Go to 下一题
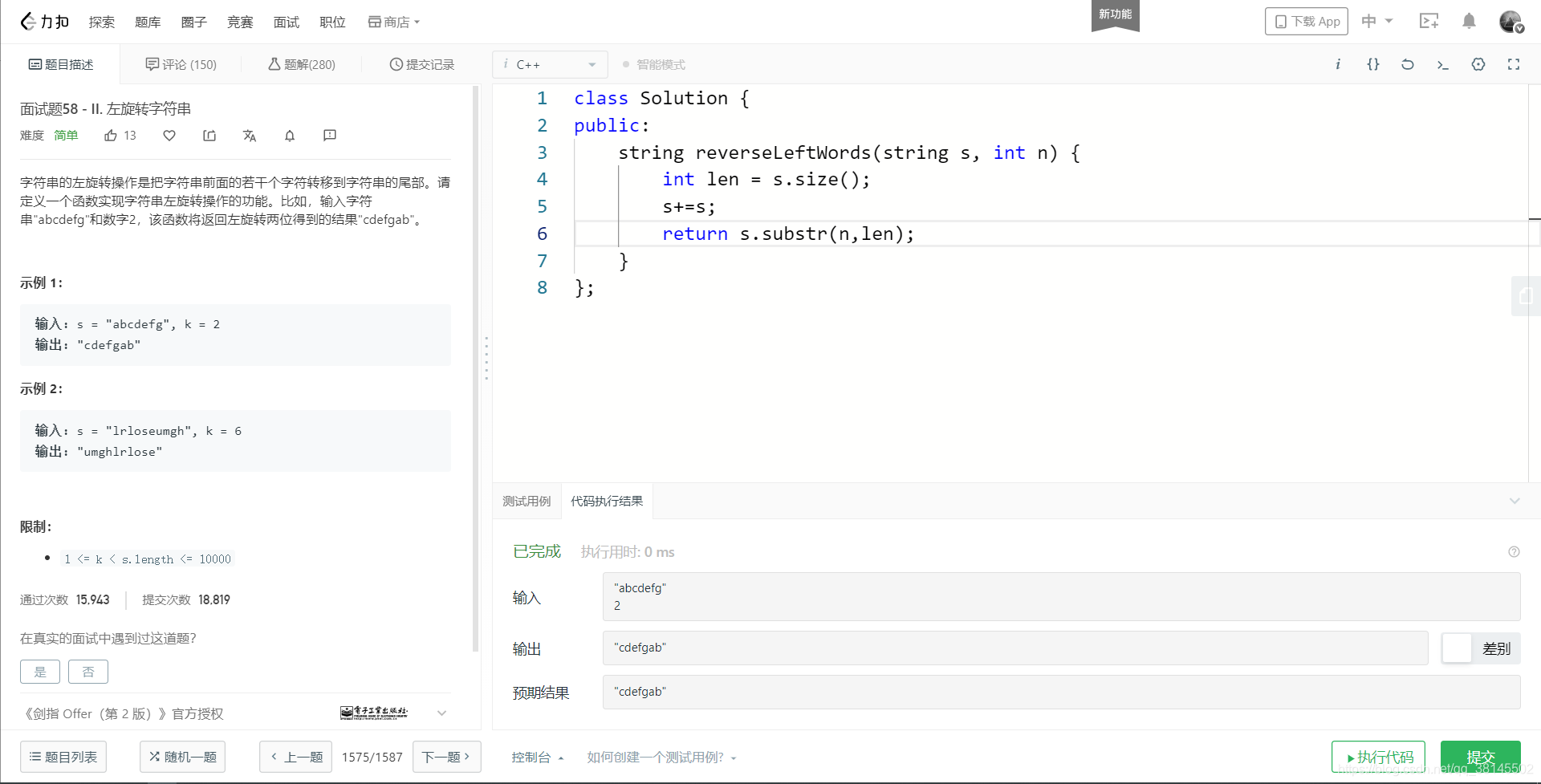1541x784 pixels. coord(447,757)
